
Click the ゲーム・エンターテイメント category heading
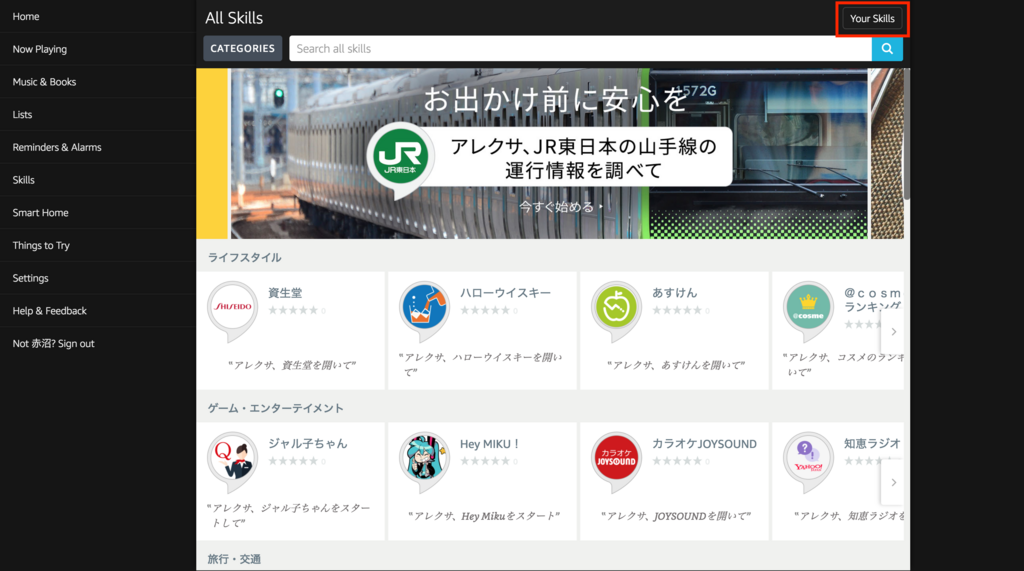pos(275,408)
